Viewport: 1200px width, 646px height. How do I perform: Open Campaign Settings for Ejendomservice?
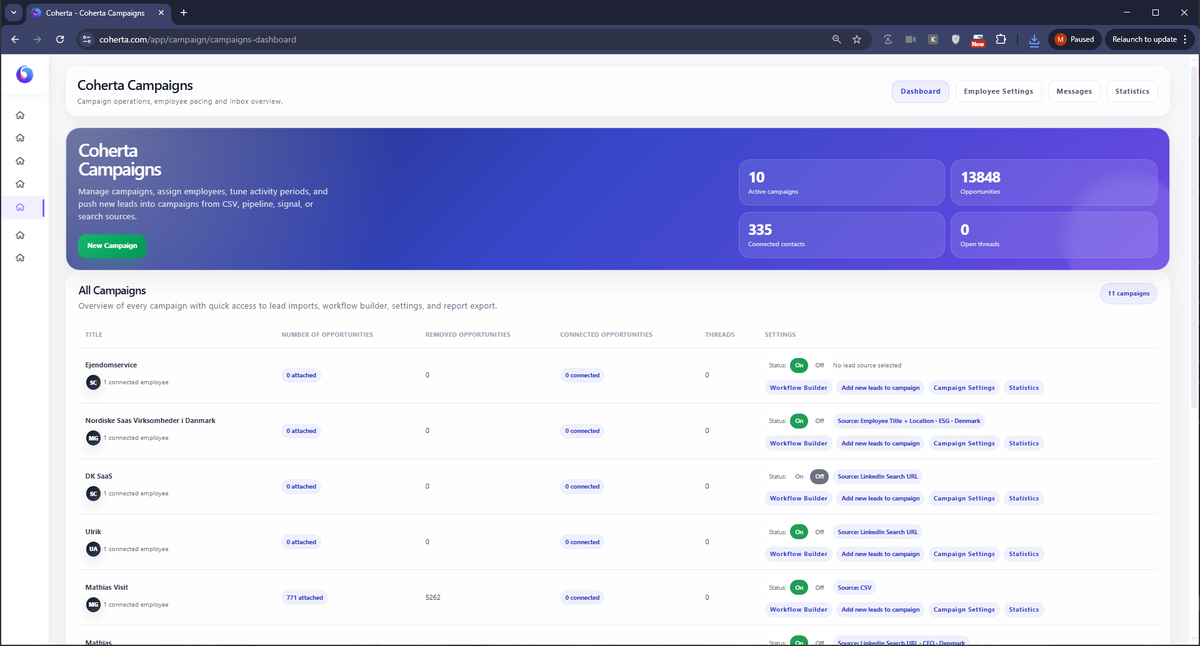click(964, 387)
